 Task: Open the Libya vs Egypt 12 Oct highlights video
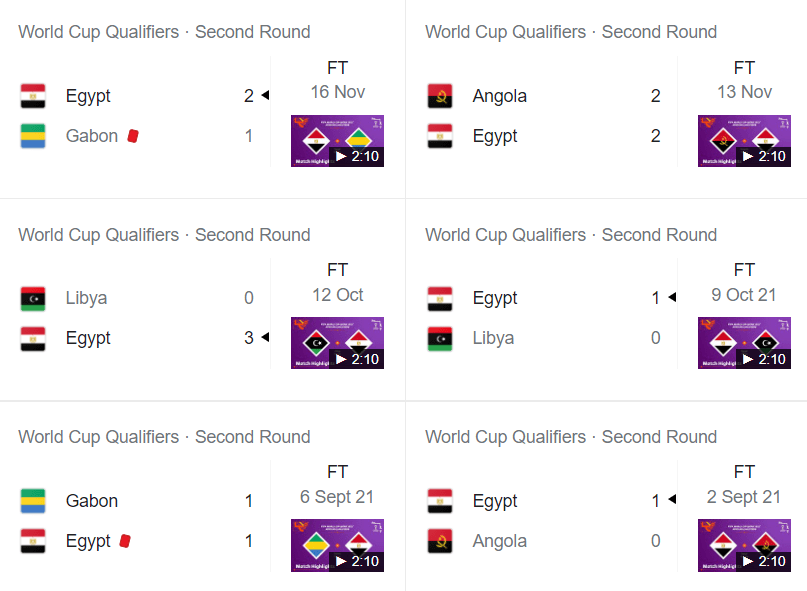tap(337, 343)
